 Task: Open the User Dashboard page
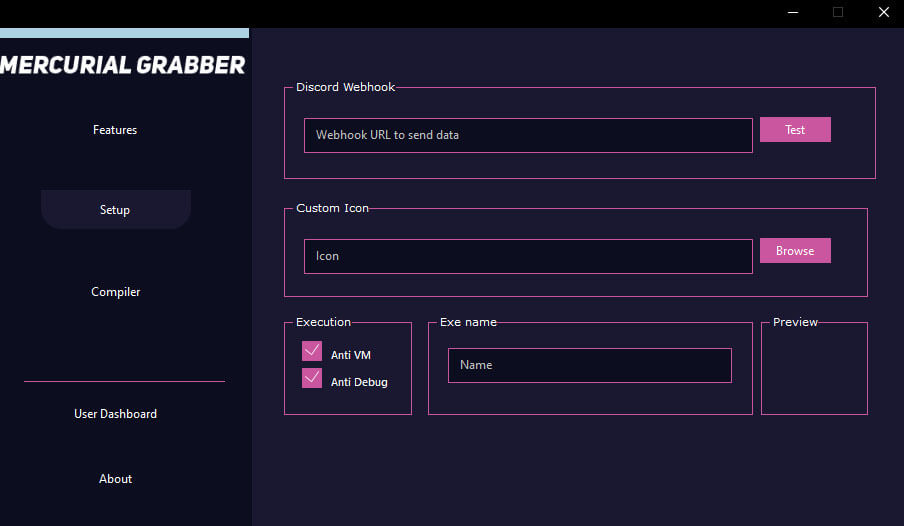(x=115, y=414)
